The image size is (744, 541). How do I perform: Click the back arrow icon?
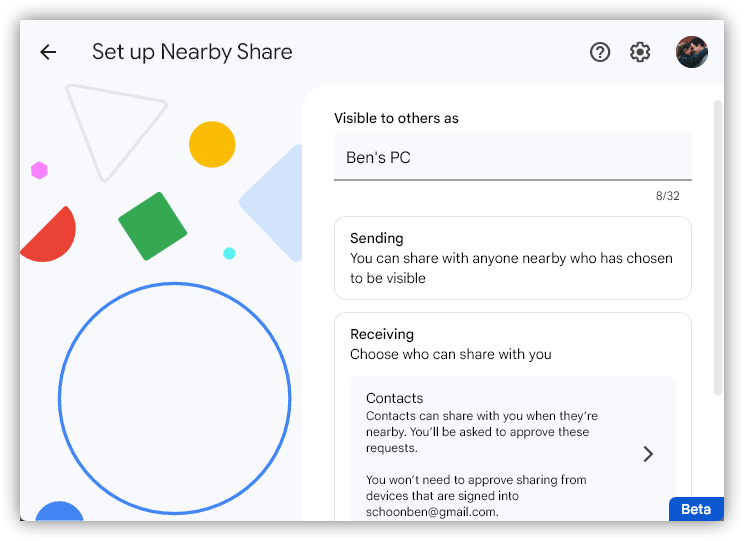click(x=48, y=52)
